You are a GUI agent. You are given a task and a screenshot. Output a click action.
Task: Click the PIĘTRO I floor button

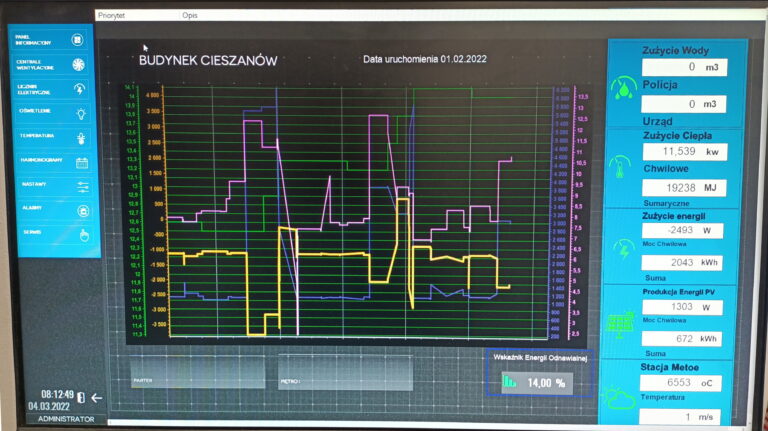pyautogui.click(x=345, y=372)
